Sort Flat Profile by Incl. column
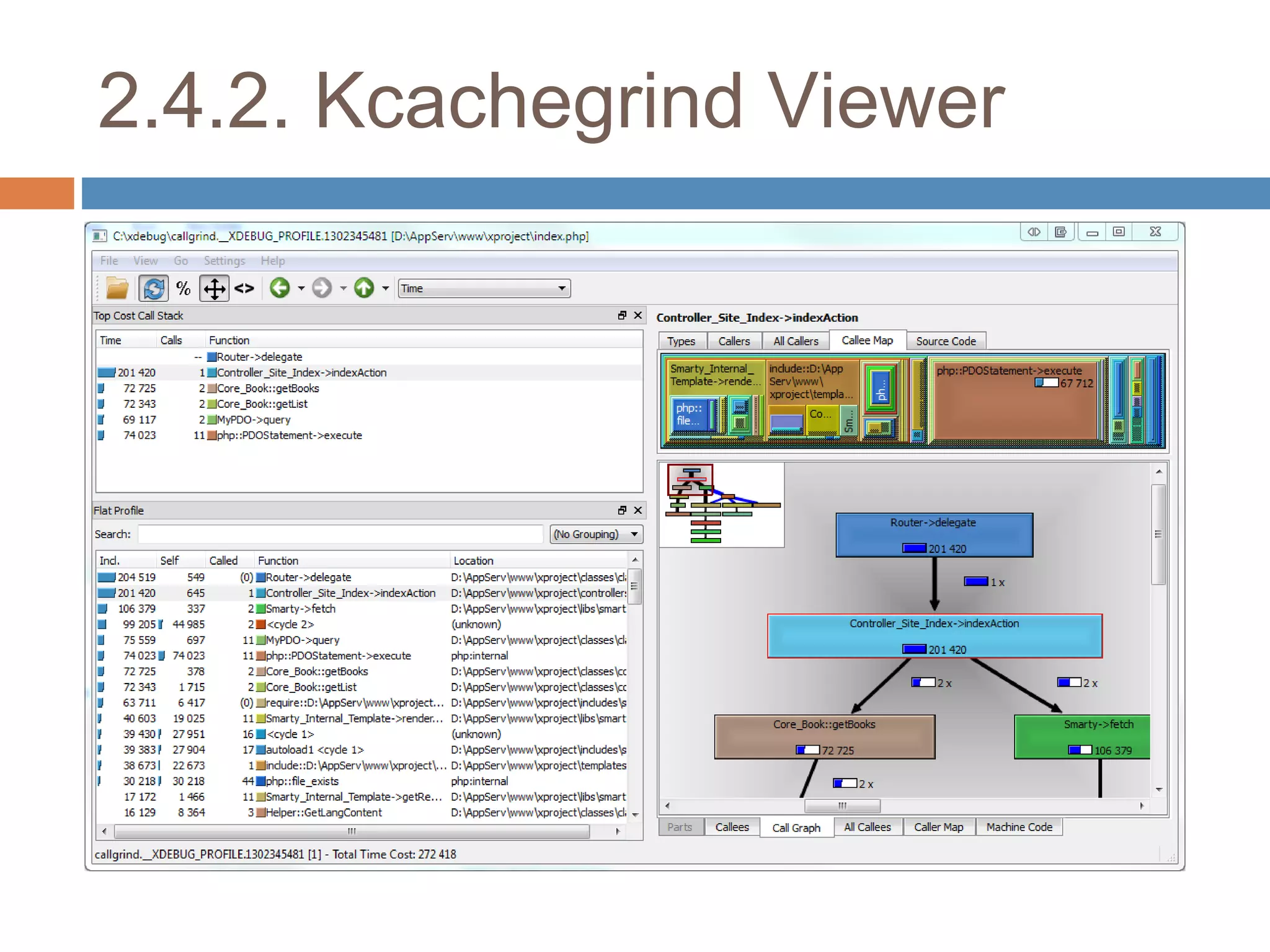 (x=127, y=561)
